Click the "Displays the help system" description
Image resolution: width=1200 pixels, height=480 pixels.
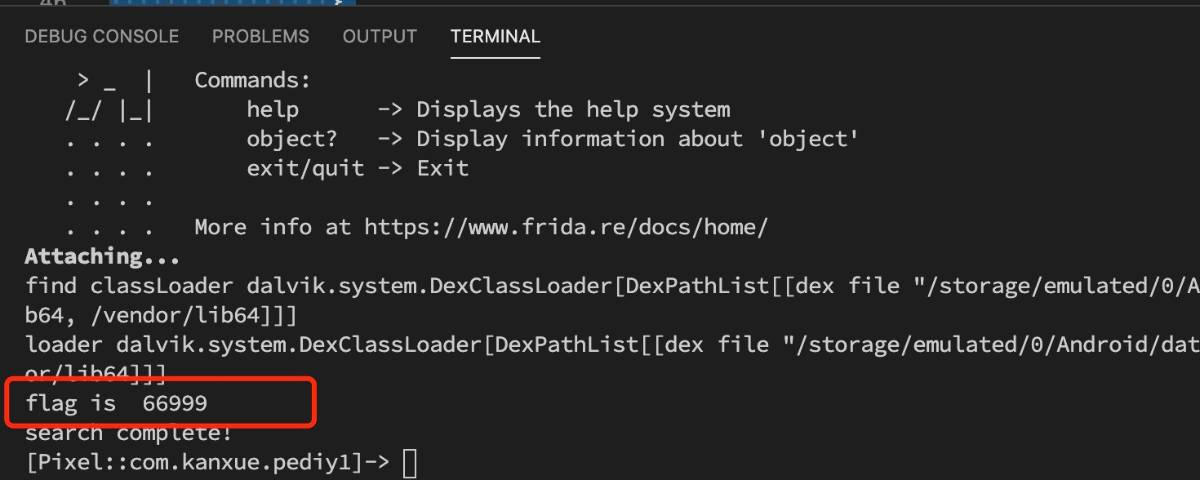(x=573, y=109)
